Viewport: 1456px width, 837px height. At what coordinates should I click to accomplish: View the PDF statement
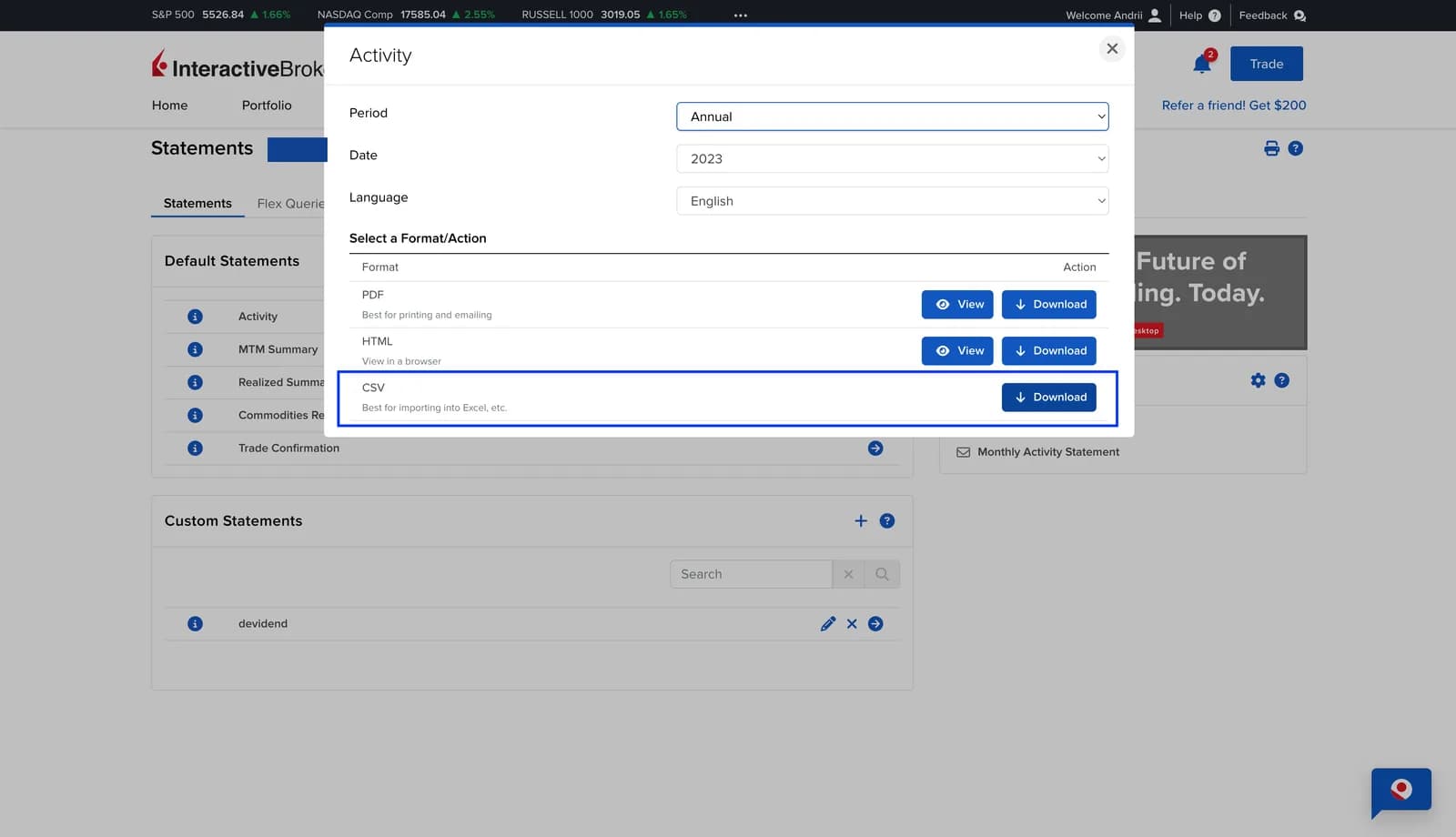(957, 305)
